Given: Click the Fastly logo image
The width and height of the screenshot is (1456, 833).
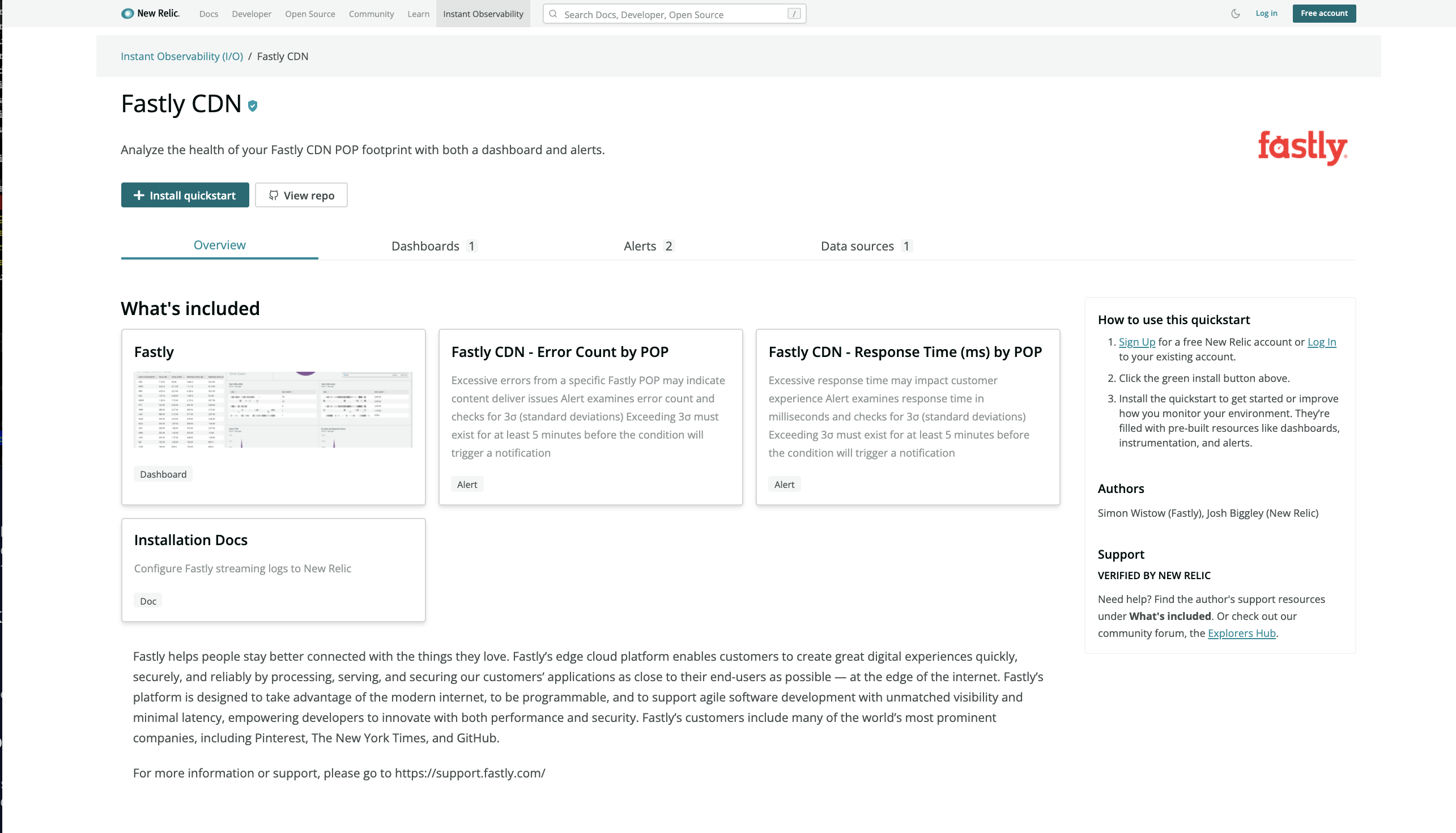Looking at the screenshot, I should coord(1302,147).
